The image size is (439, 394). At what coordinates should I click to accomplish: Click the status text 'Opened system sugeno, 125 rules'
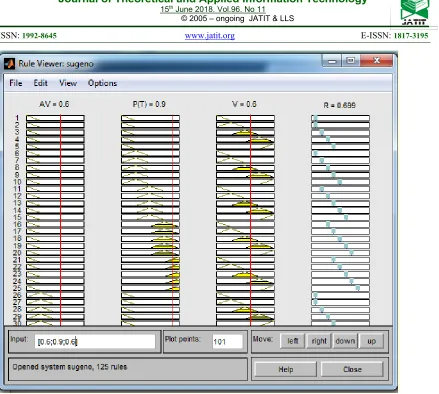(x=70, y=367)
